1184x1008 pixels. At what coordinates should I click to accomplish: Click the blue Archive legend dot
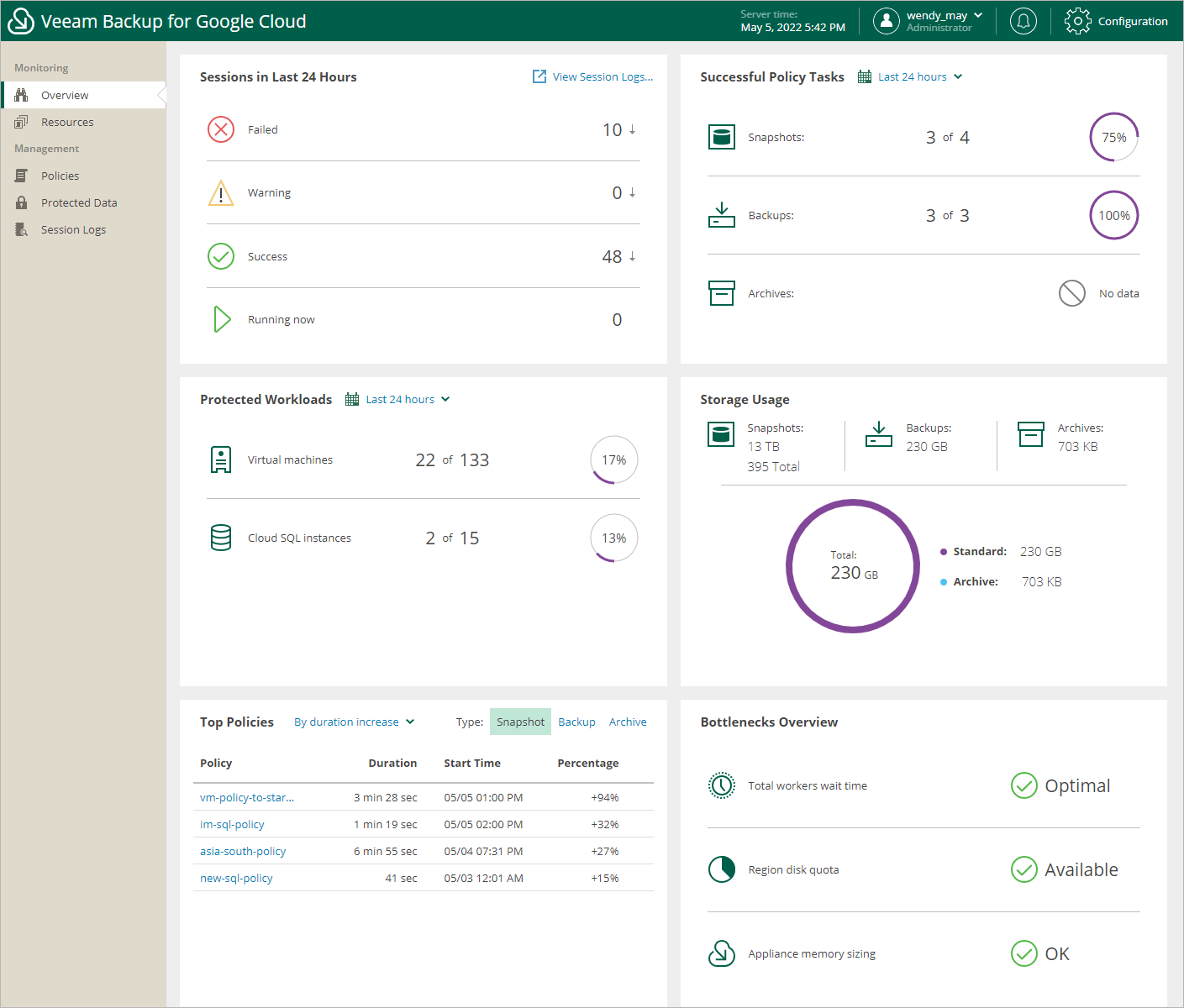click(x=944, y=582)
